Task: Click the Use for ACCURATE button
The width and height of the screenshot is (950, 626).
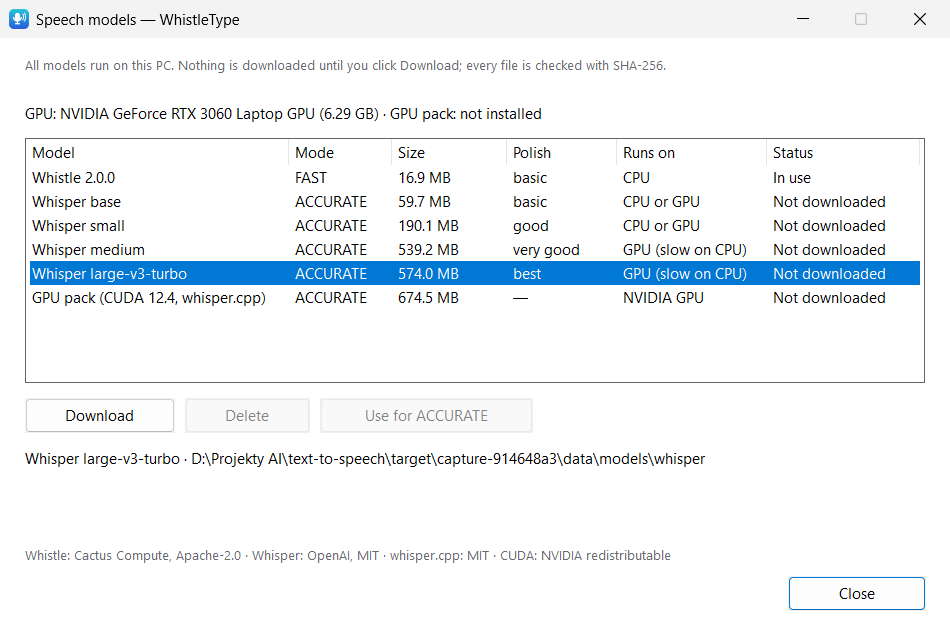Action: 427,416
